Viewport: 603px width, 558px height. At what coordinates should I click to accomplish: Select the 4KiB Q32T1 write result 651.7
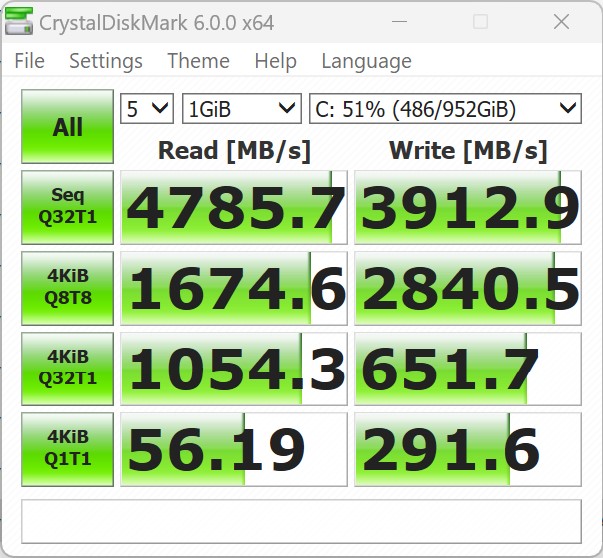click(468, 369)
